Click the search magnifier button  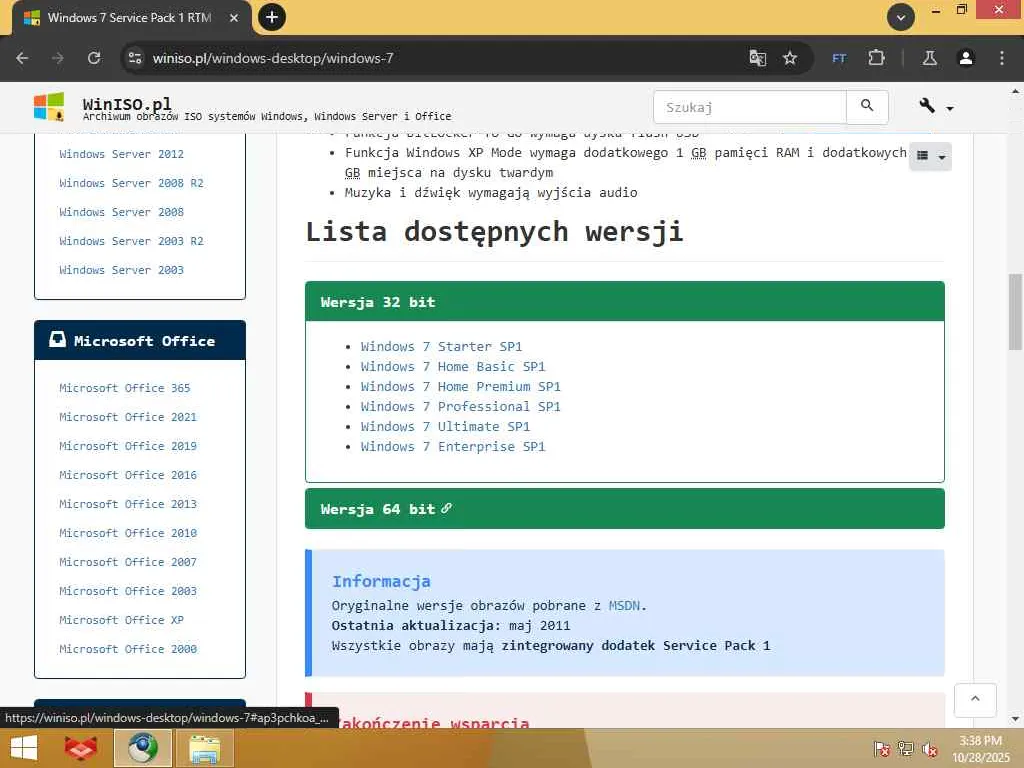(867, 107)
